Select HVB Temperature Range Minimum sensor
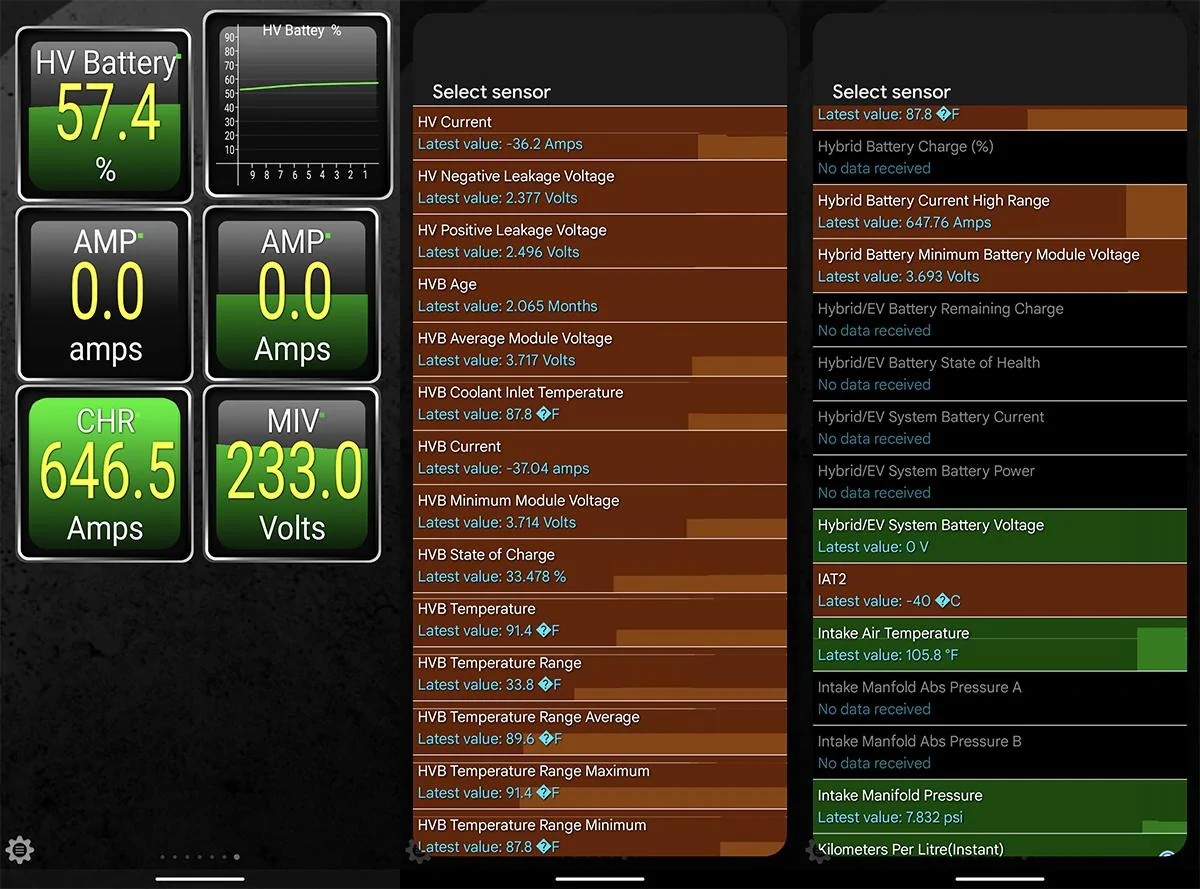Viewport: 1200px width, 889px height. click(x=600, y=834)
